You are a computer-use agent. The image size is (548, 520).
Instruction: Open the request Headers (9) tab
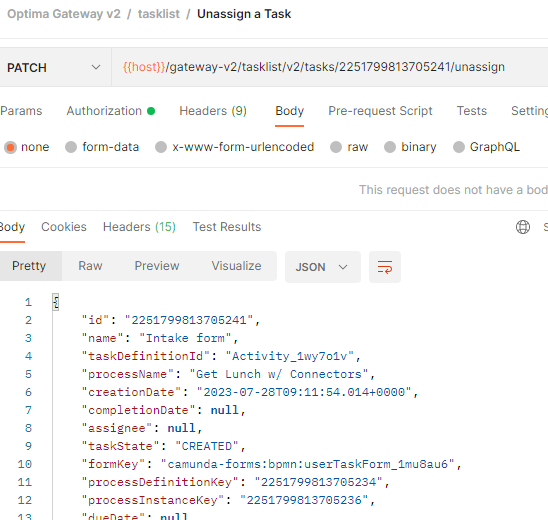point(213,111)
